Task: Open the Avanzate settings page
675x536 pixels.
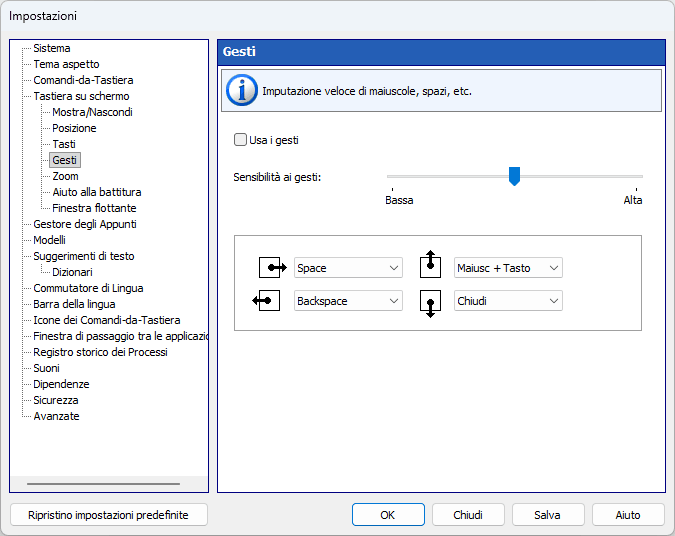Action: pos(56,416)
